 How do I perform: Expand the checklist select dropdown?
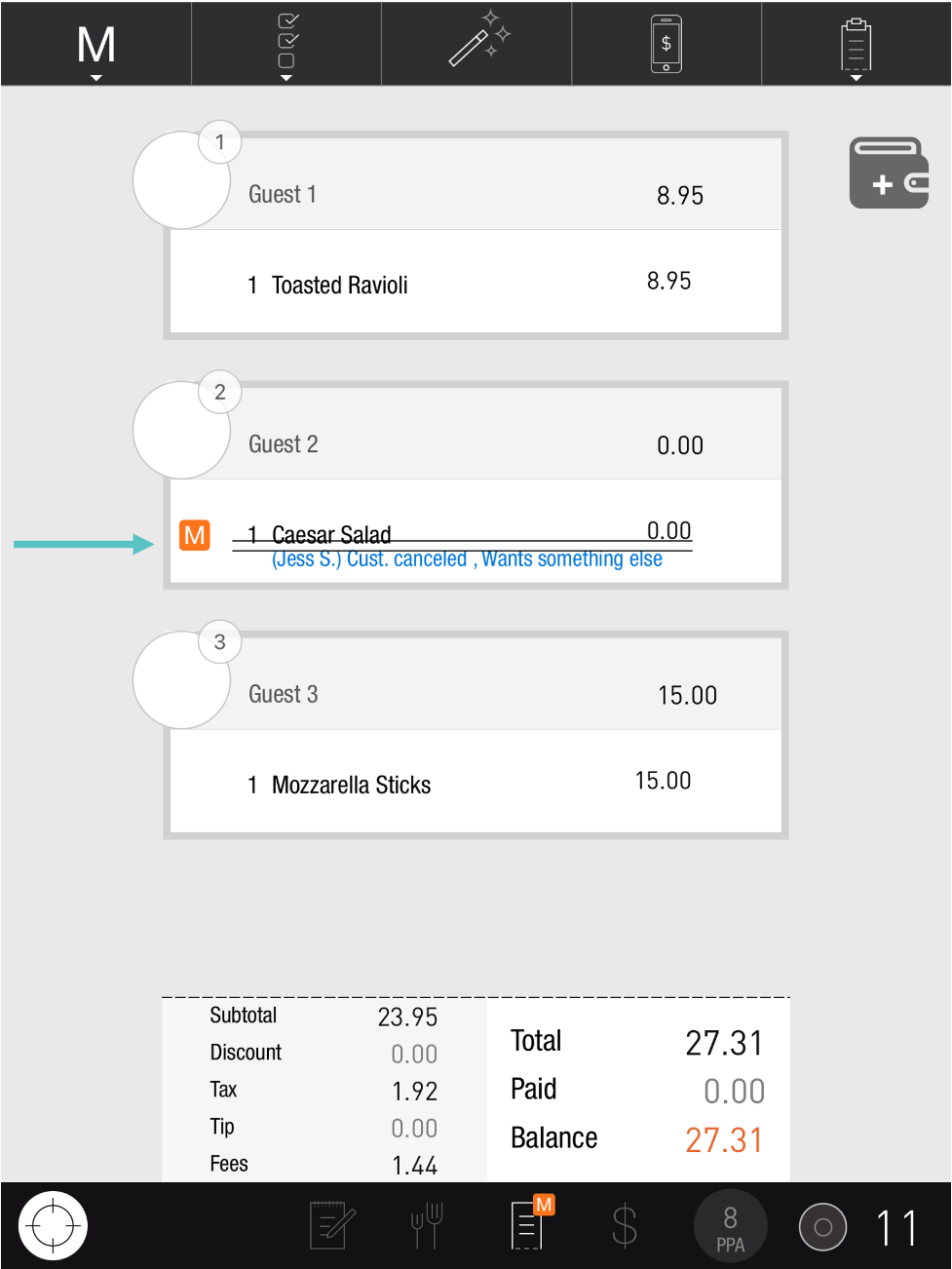pos(286,46)
